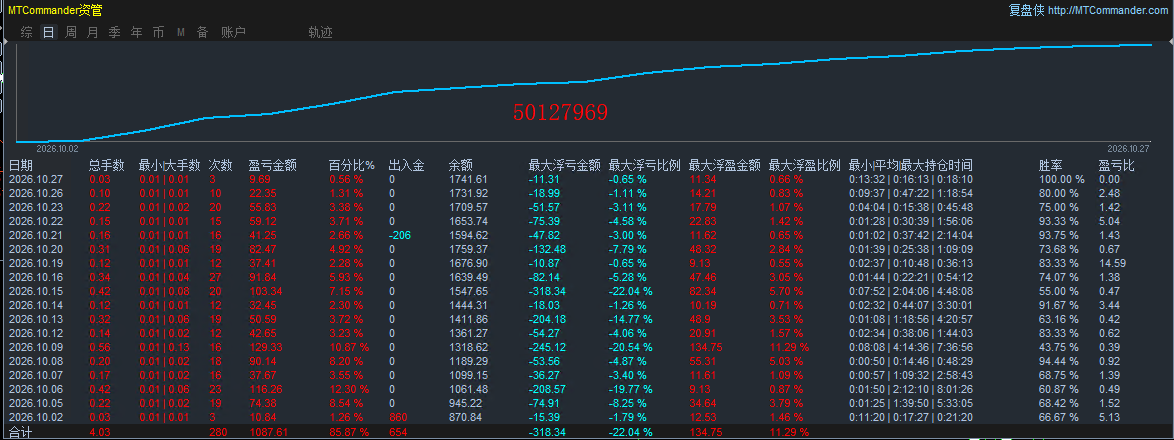Open the 币 currency tab
The height and width of the screenshot is (440, 1174).
tap(158, 32)
